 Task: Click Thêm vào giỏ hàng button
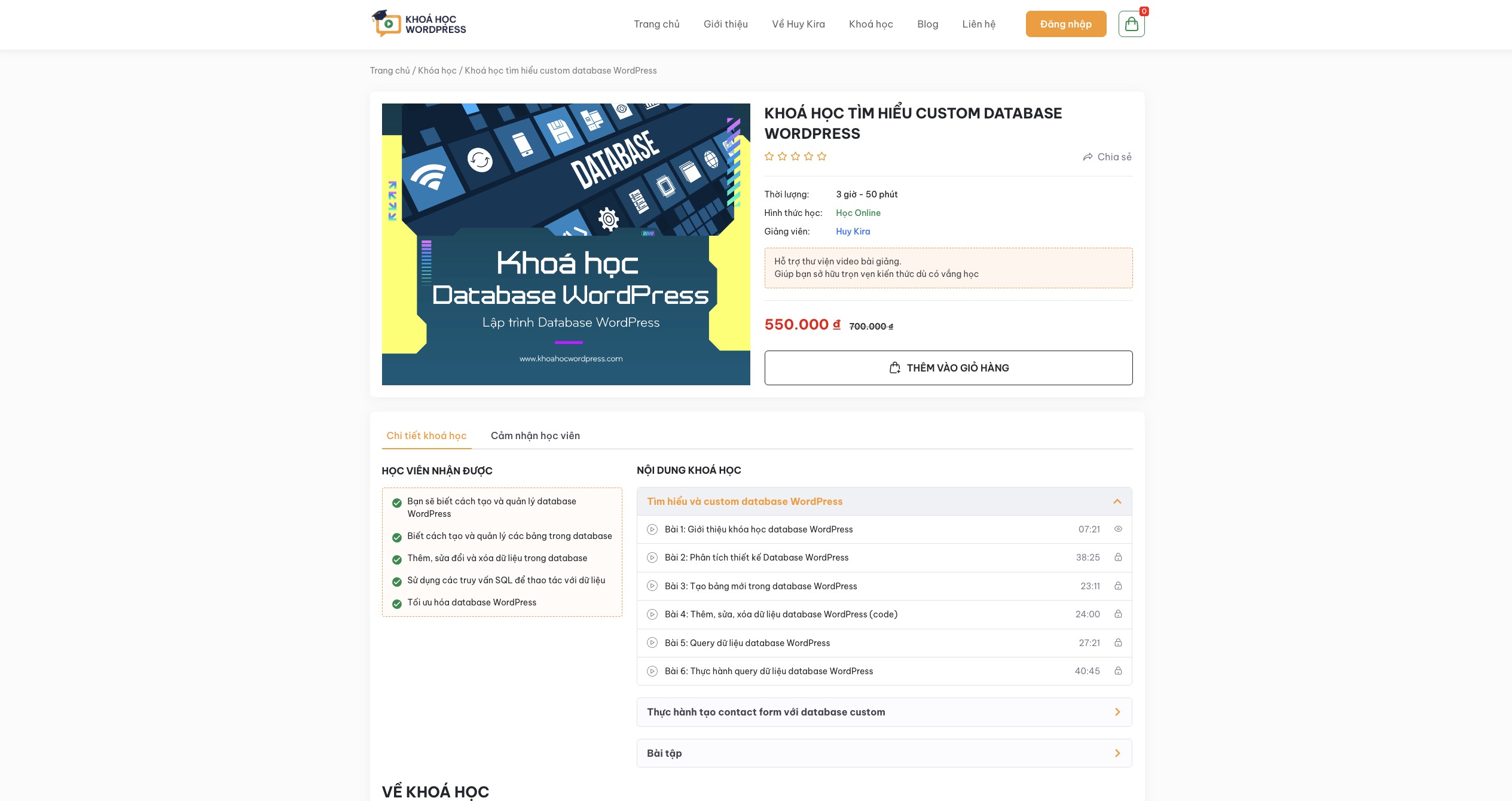(948, 368)
